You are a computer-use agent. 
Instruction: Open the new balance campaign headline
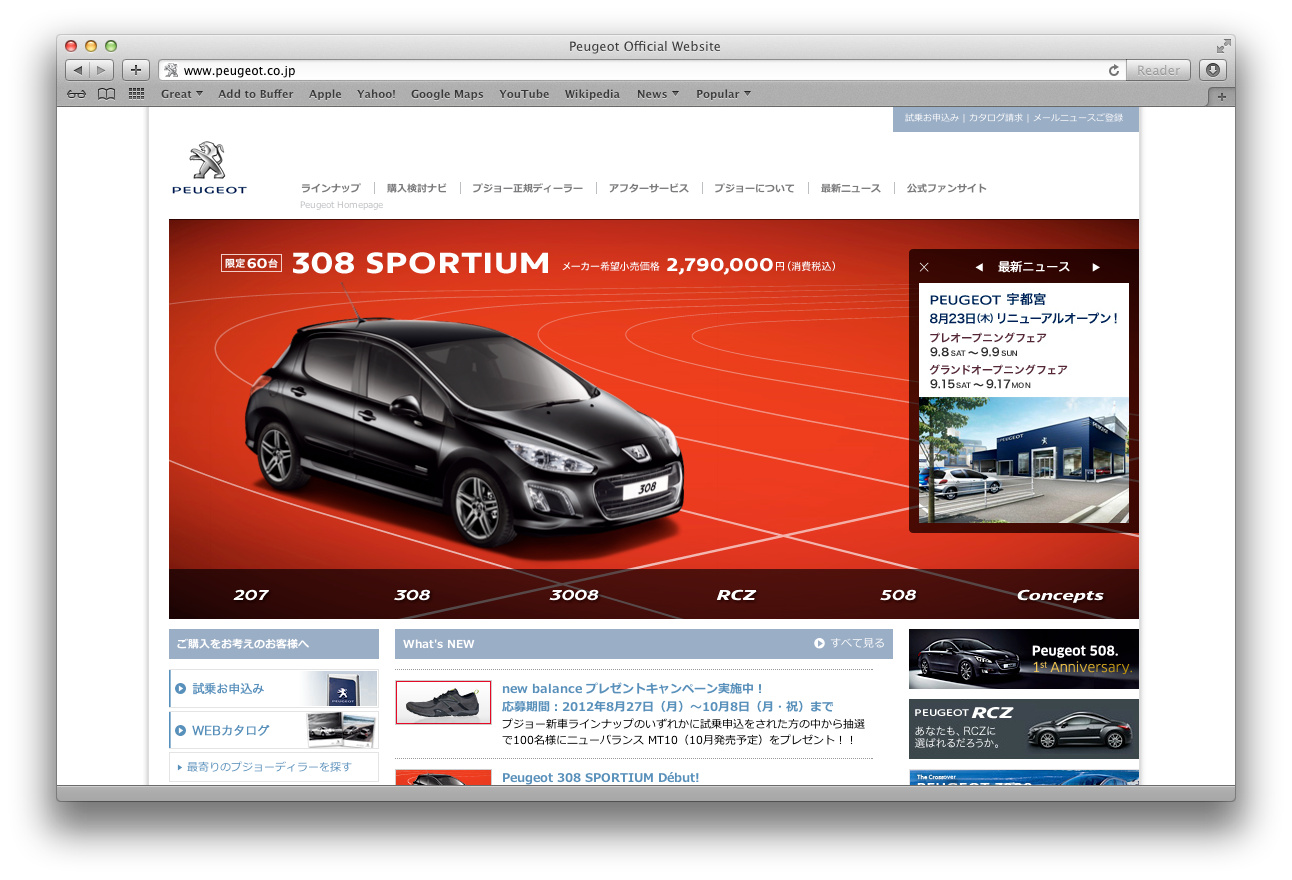tap(633, 689)
